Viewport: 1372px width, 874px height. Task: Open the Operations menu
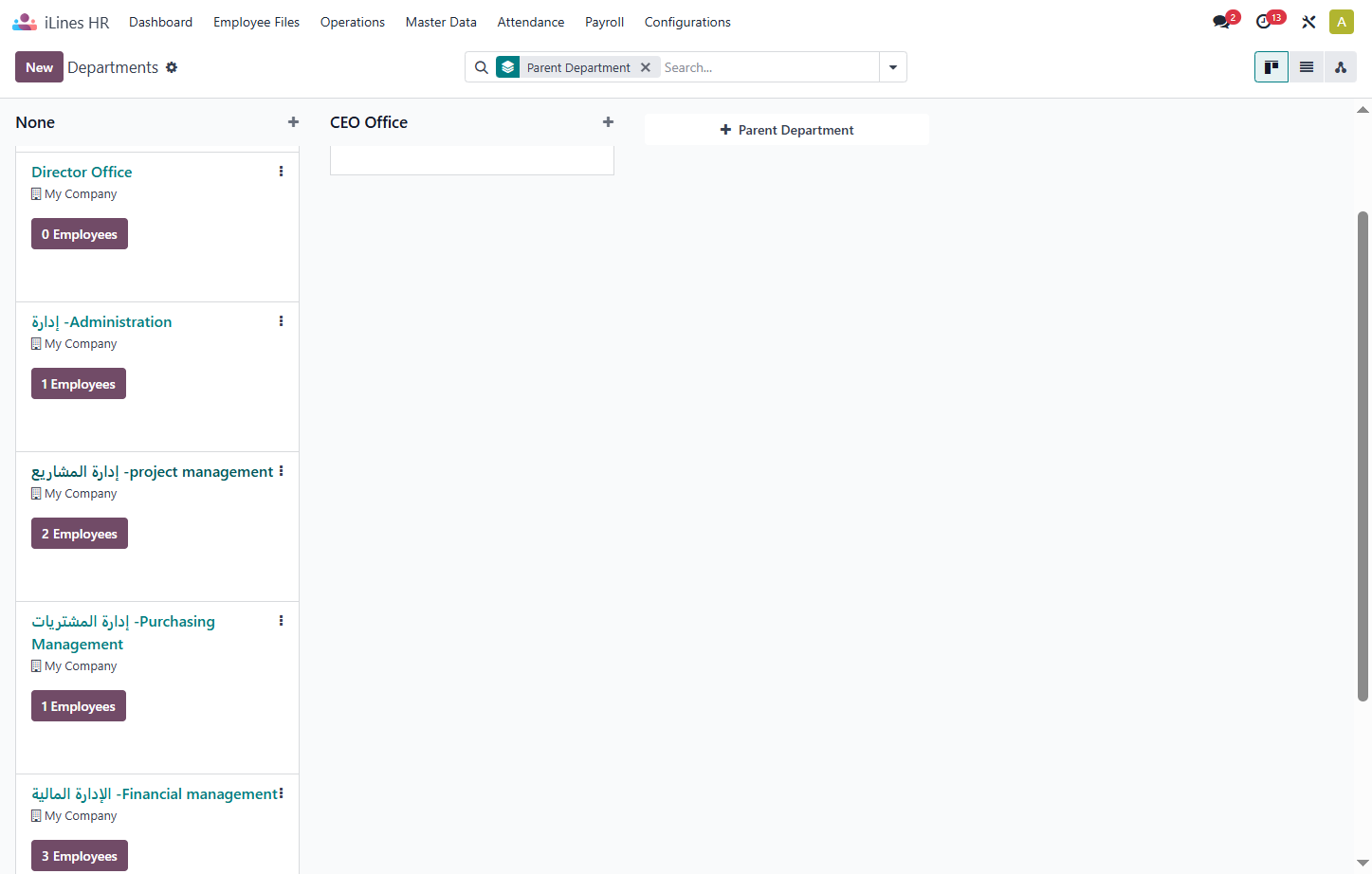pos(353,22)
